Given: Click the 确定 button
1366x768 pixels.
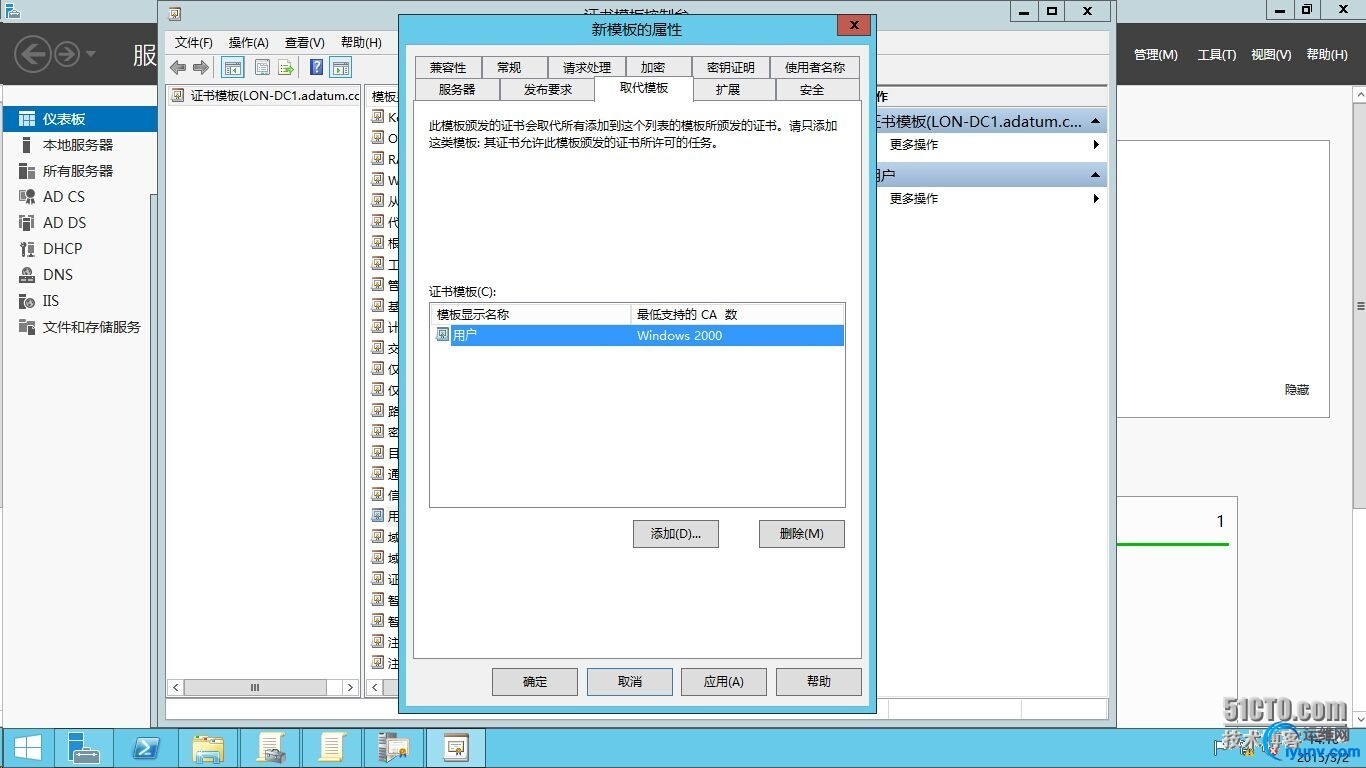Looking at the screenshot, I should 535,682.
